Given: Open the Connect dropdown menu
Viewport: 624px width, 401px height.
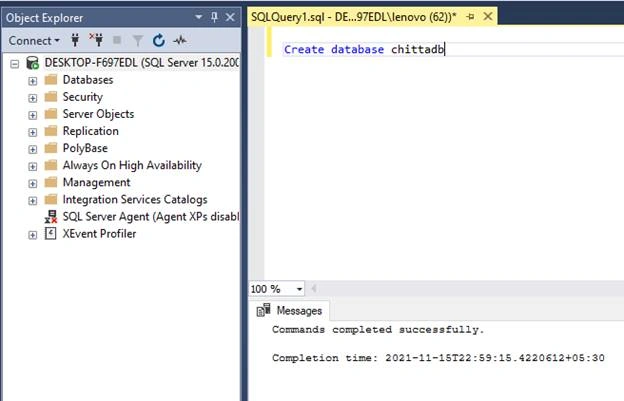Looking at the screenshot, I should (34, 41).
